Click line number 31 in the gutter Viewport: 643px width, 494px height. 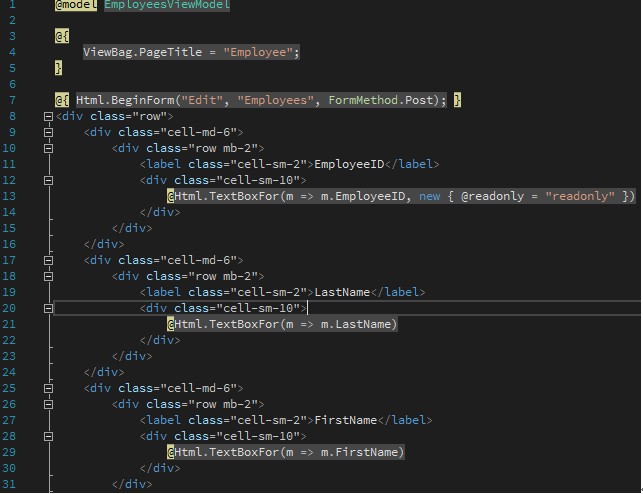[x=9, y=484]
